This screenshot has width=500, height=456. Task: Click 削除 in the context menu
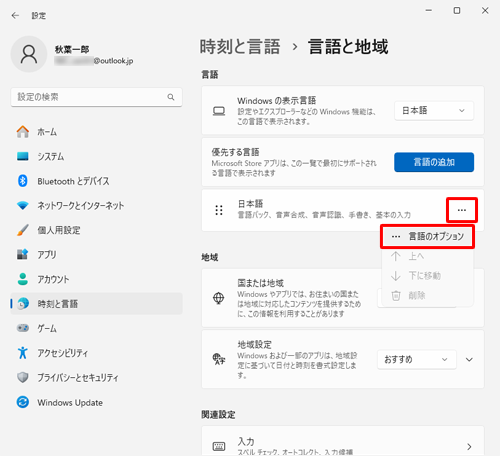pos(427,295)
